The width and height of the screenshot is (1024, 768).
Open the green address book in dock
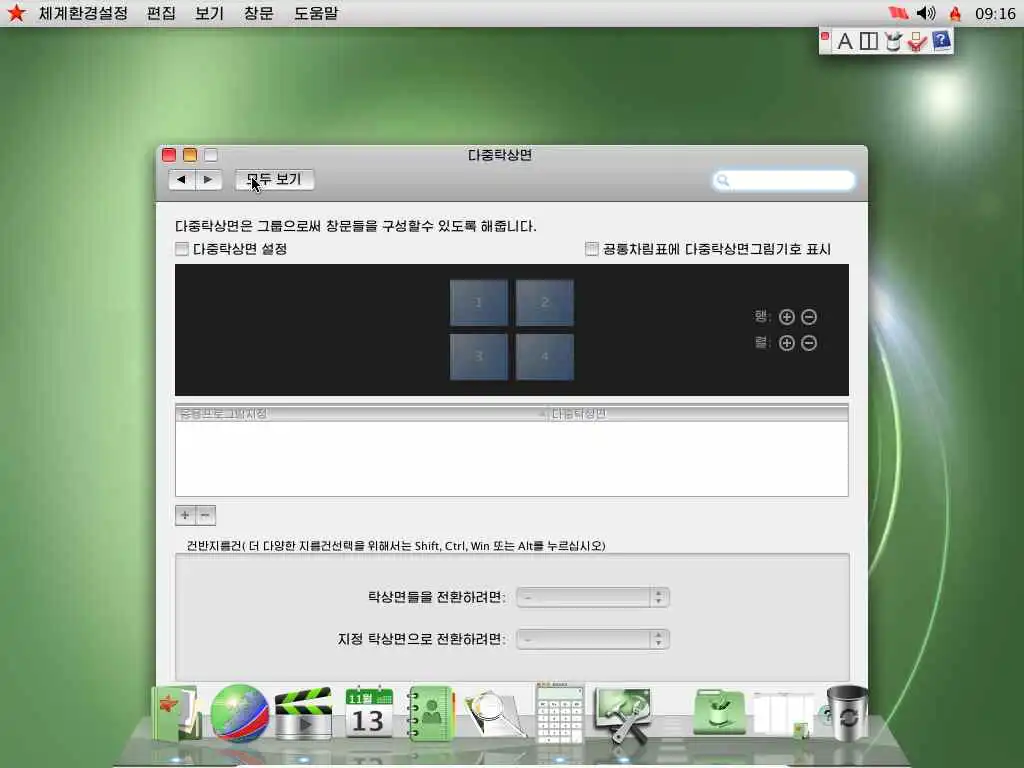point(430,713)
